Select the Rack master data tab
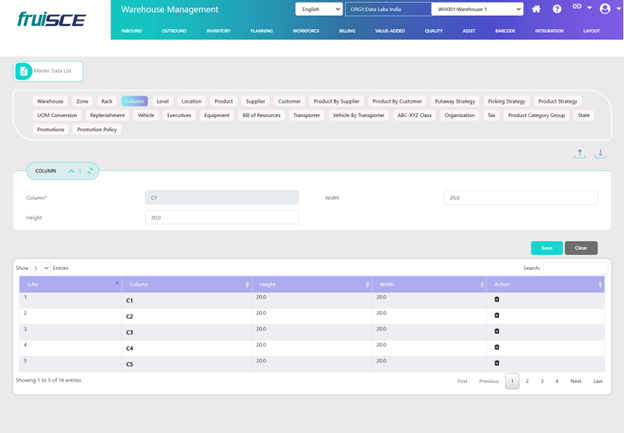Viewport: 624px width, 433px height. [107, 101]
